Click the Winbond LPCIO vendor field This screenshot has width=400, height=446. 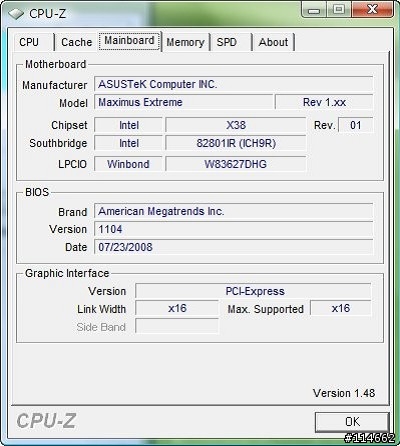129,164
